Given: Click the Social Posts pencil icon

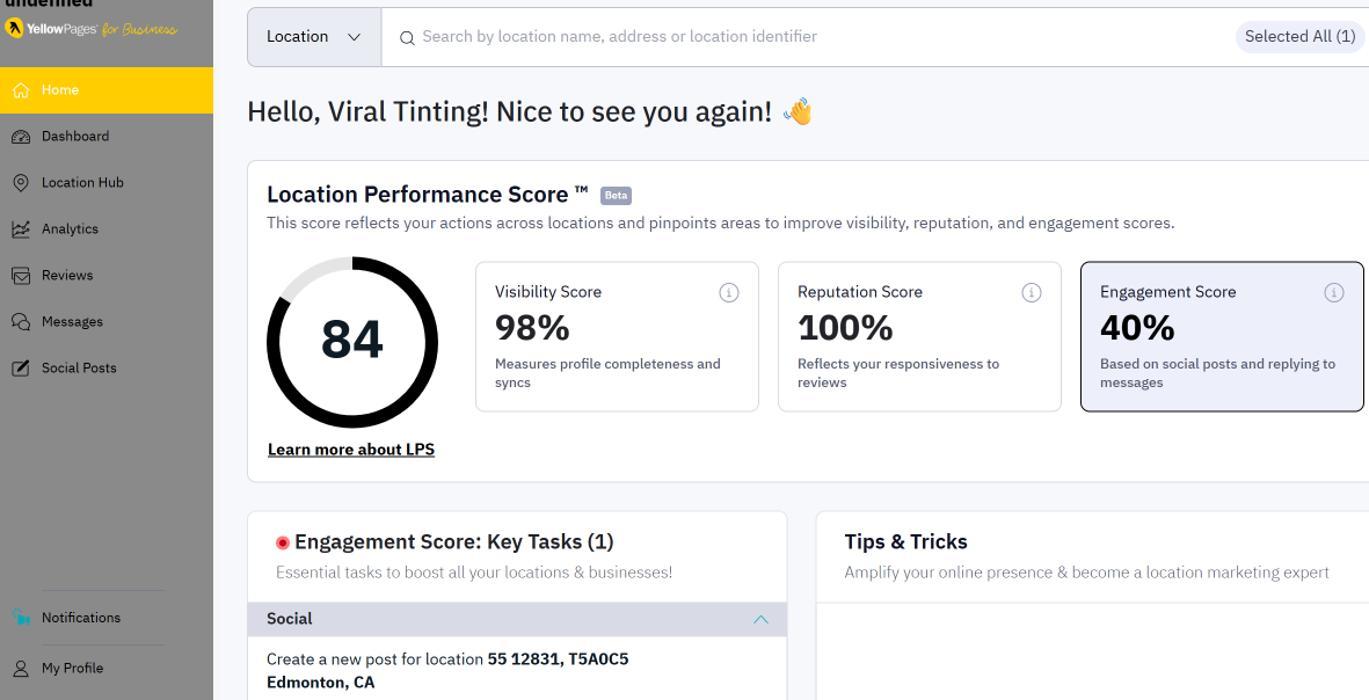Looking at the screenshot, I should (x=21, y=368).
